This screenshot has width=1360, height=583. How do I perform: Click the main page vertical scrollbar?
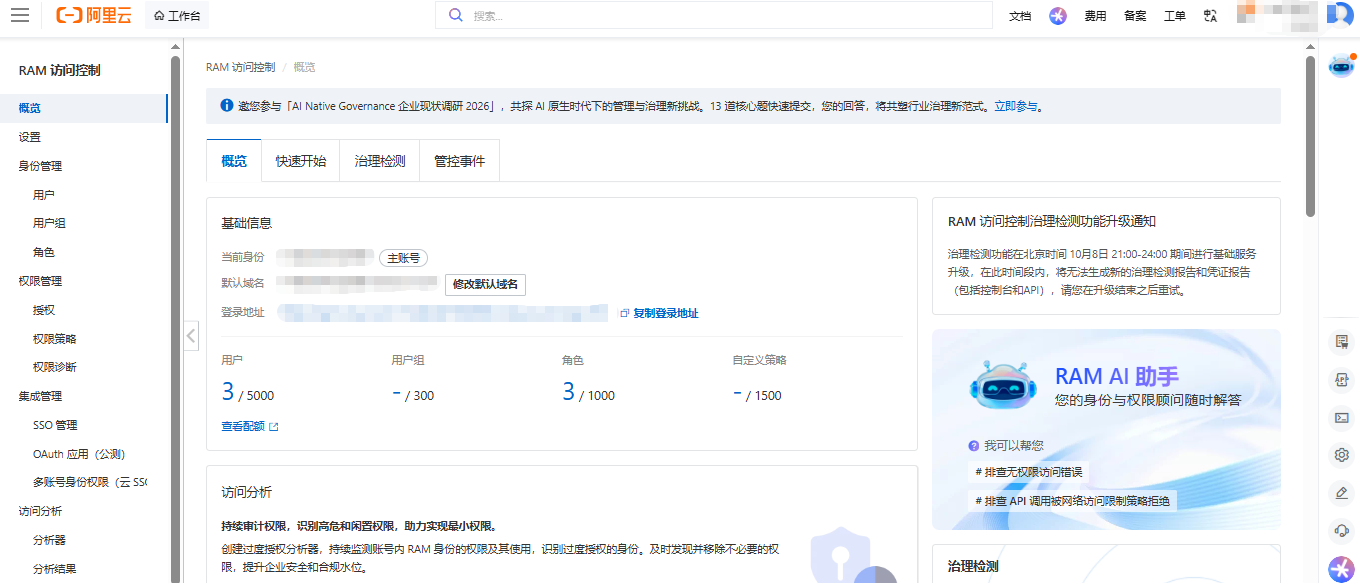pyautogui.click(x=1310, y=135)
